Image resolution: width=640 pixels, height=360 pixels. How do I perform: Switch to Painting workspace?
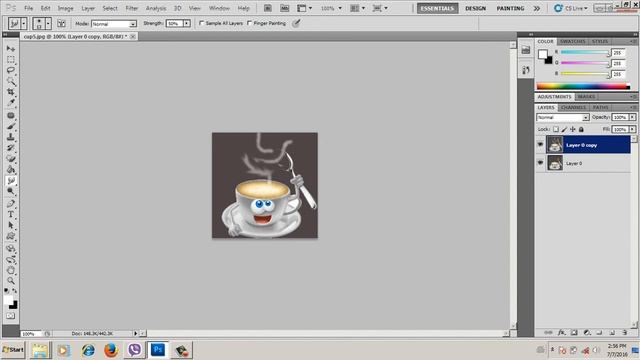click(x=510, y=8)
